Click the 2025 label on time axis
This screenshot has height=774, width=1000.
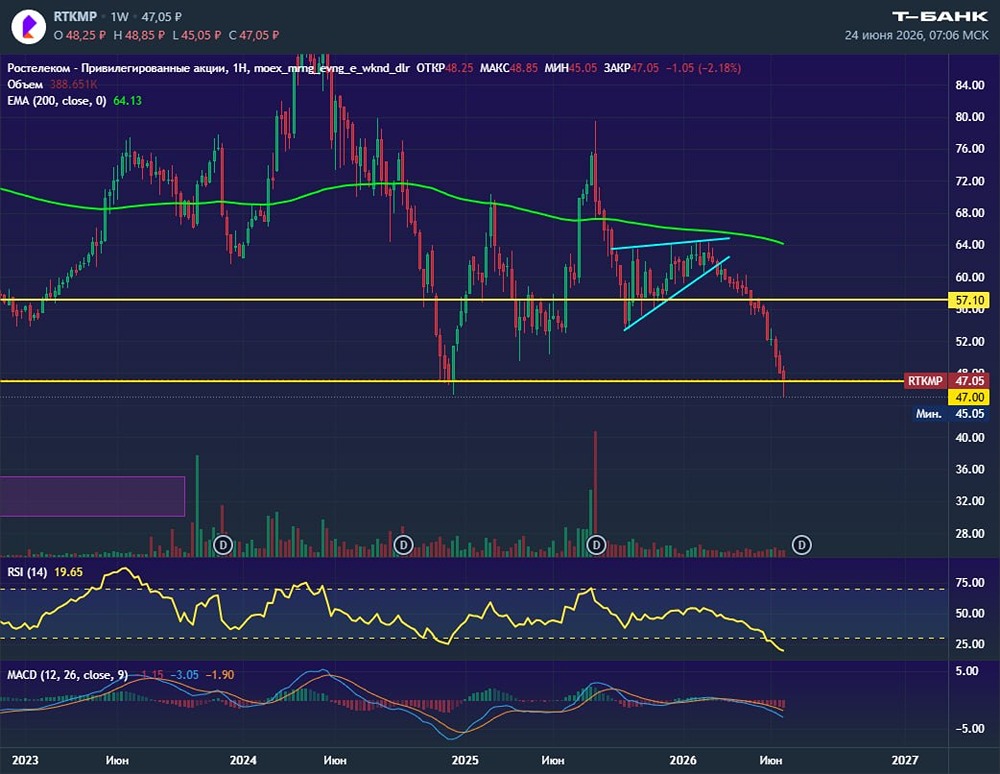[464, 760]
